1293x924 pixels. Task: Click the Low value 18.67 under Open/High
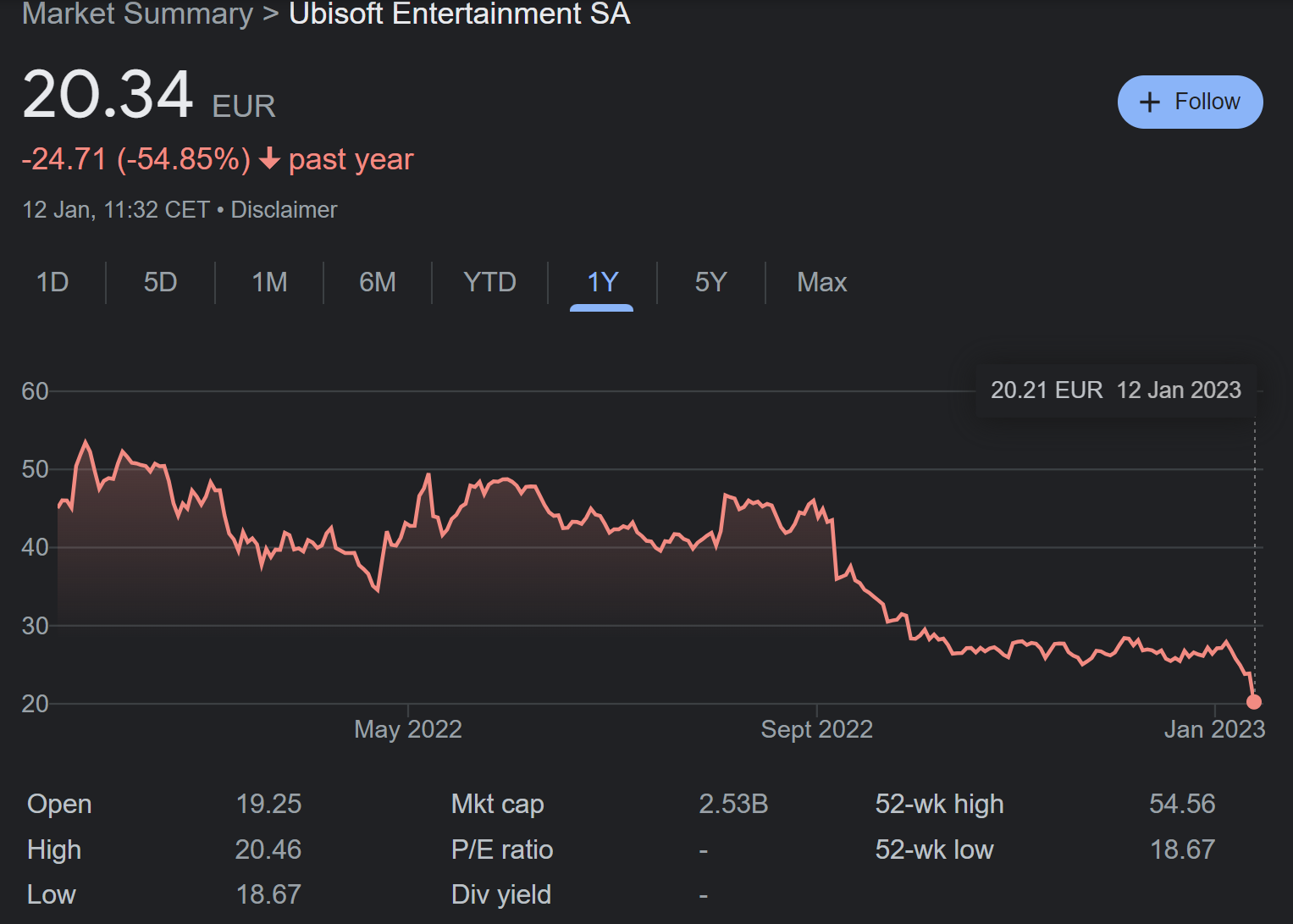pyautogui.click(x=268, y=894)
